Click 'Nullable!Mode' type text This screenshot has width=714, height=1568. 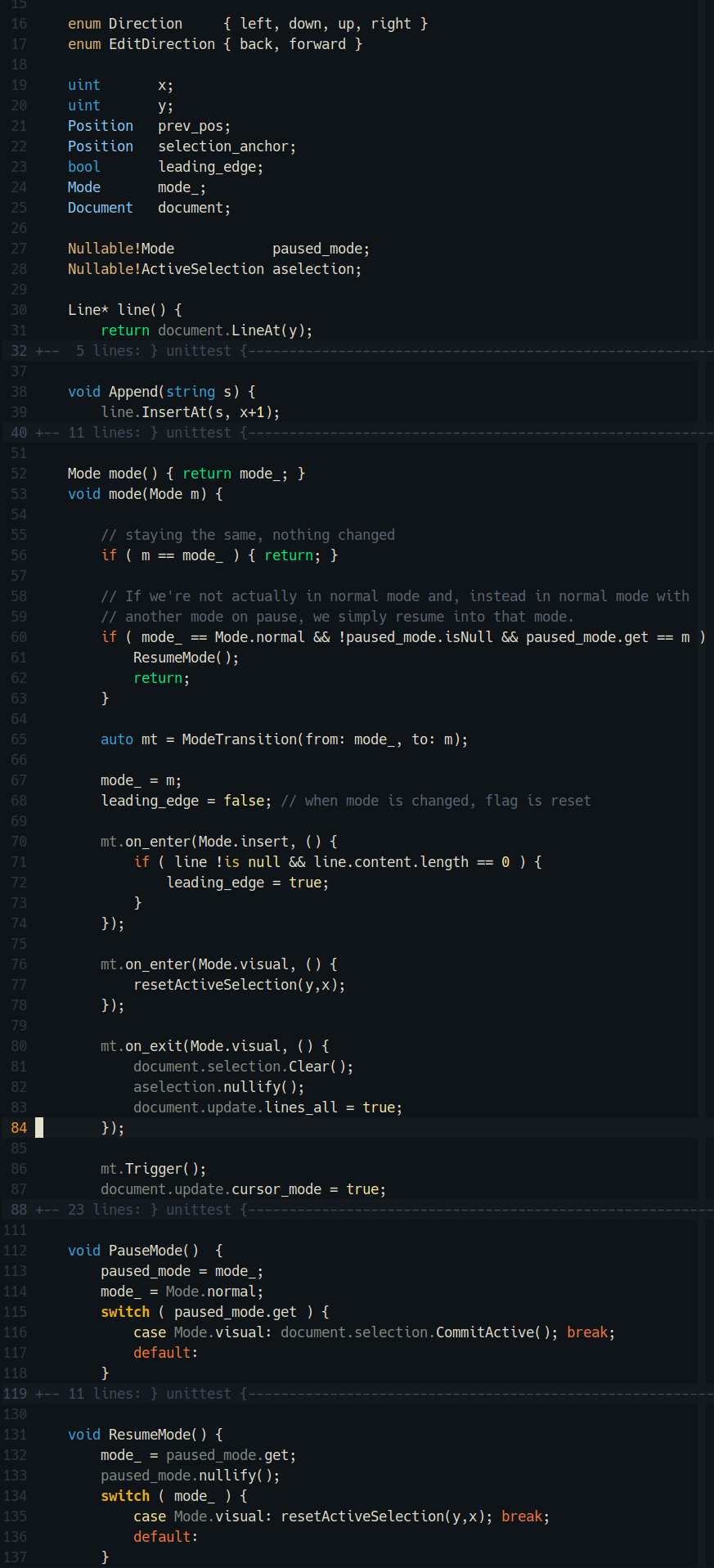point(121,249)
